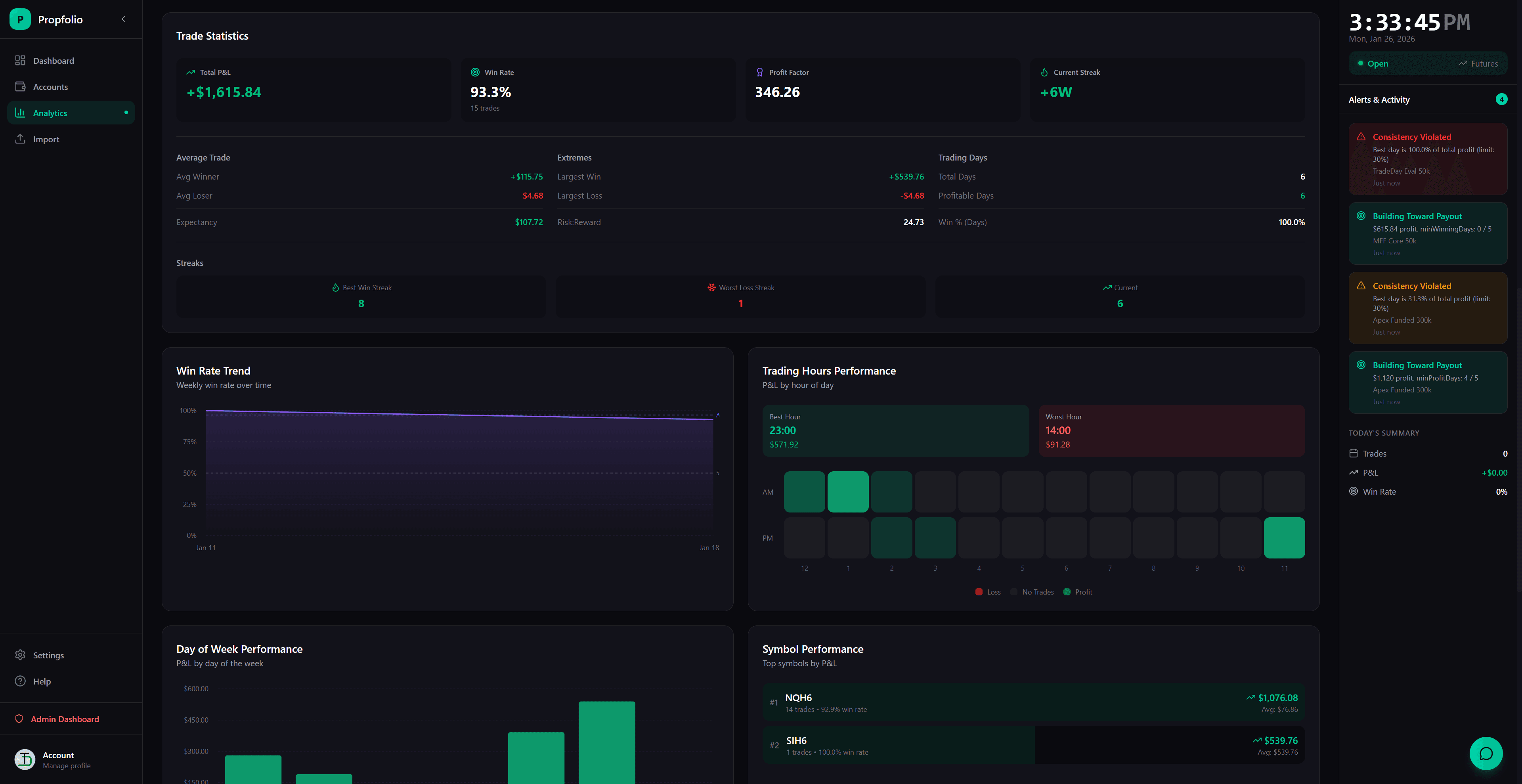The height and width of the screenshot is (784, 1522).
Task: Open Accounts via its wallet icon
Action: click(x=20, y=86)
